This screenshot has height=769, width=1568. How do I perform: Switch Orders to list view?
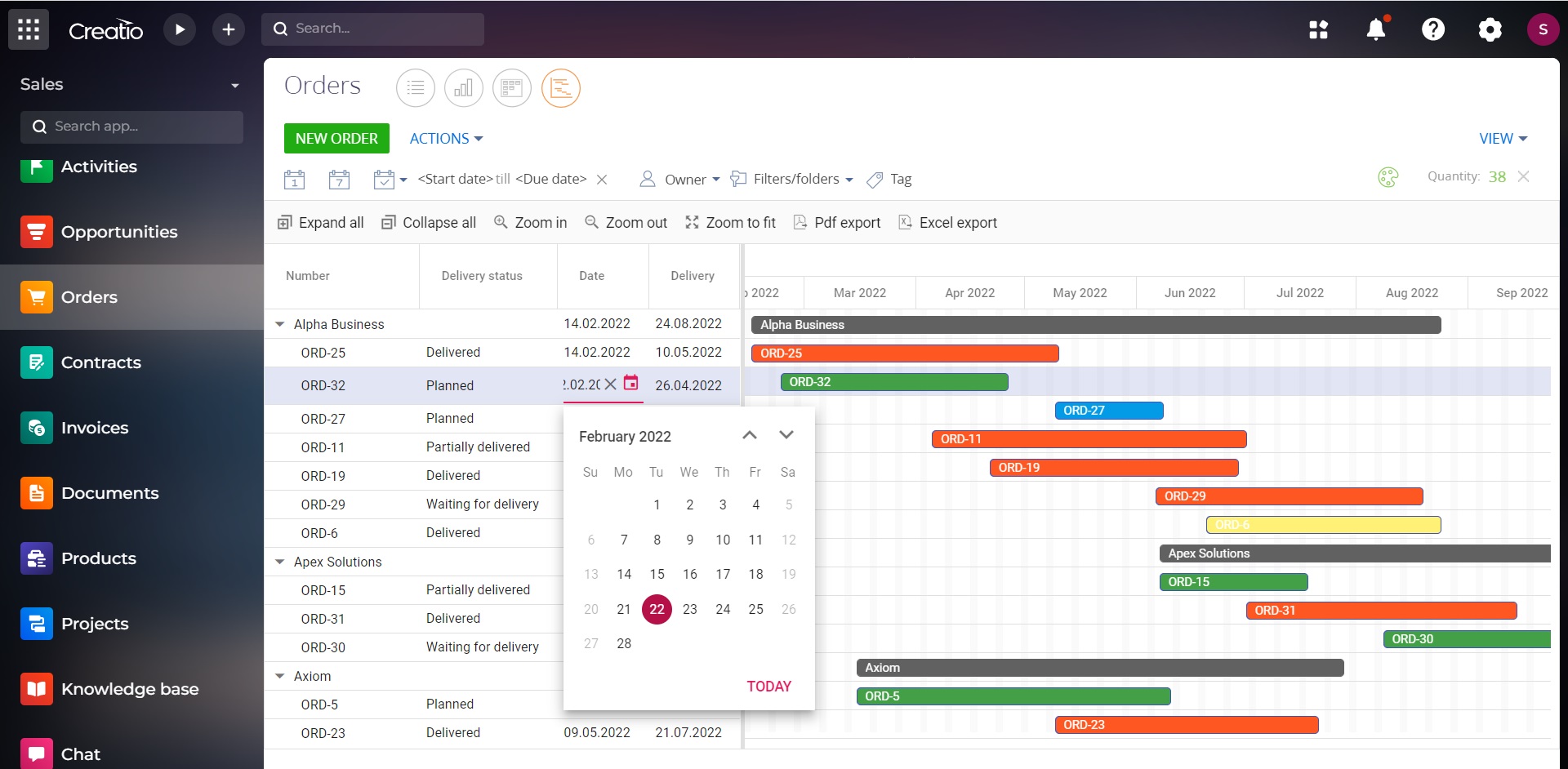[415, 87]
